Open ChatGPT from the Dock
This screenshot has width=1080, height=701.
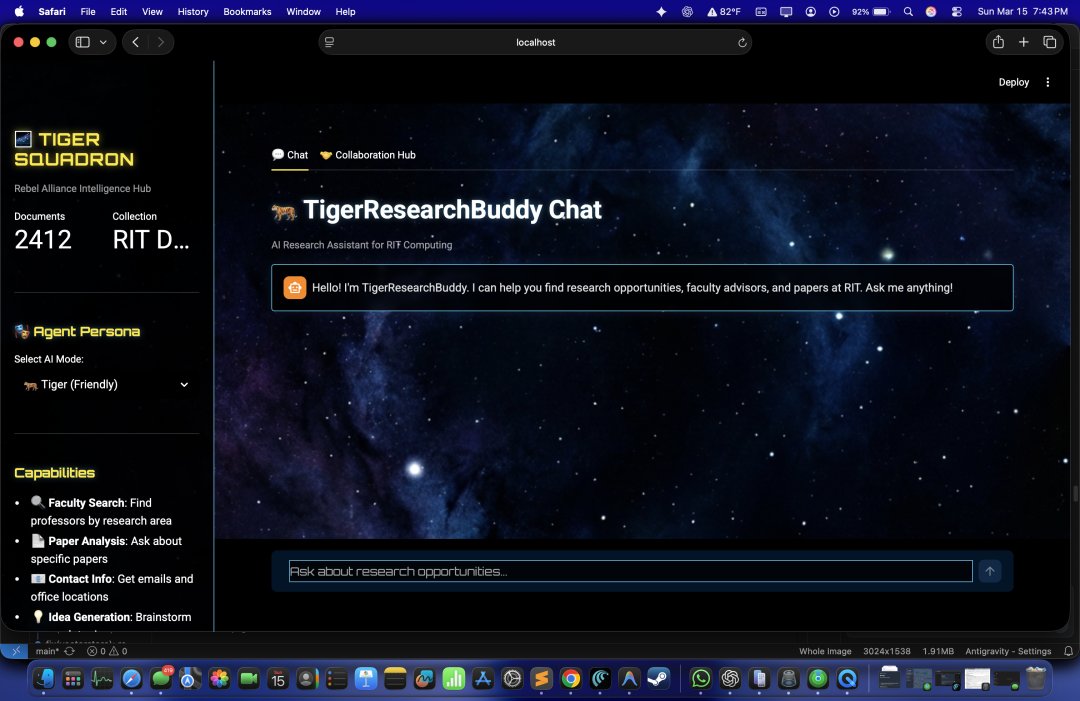point(730,679)
